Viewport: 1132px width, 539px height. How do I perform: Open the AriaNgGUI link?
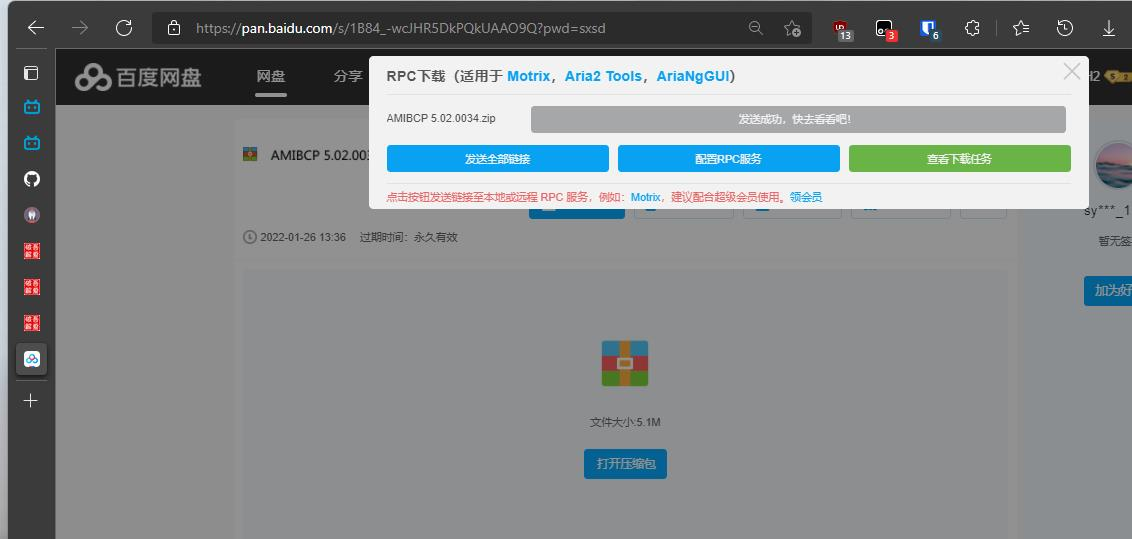[693, 76]
